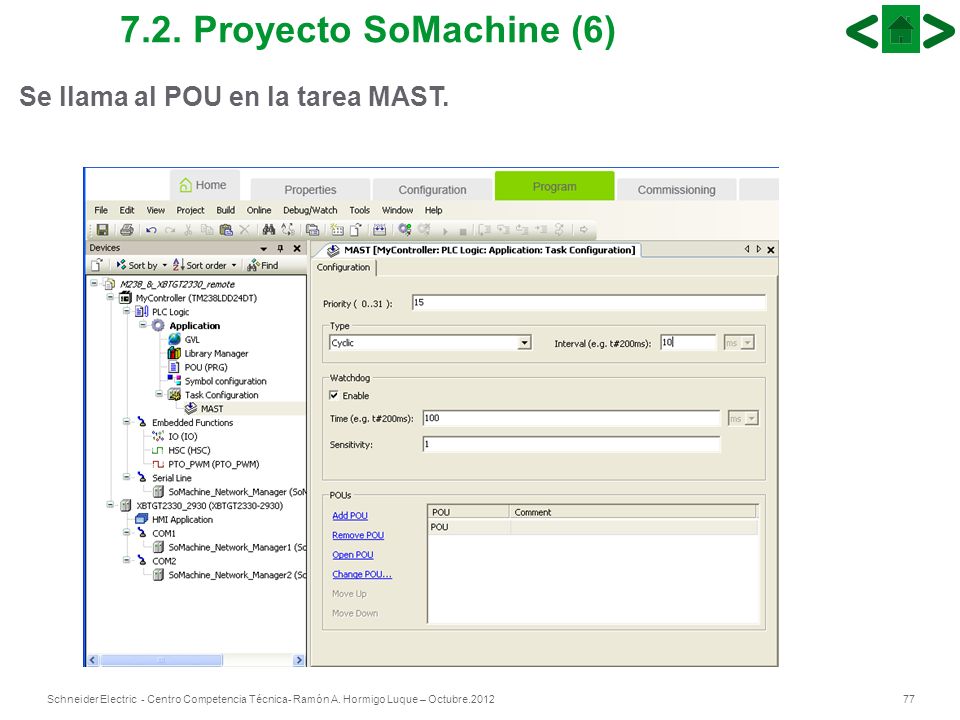Open the Online menu
This screenshot has width=960, height=720.
click(259, 210)
